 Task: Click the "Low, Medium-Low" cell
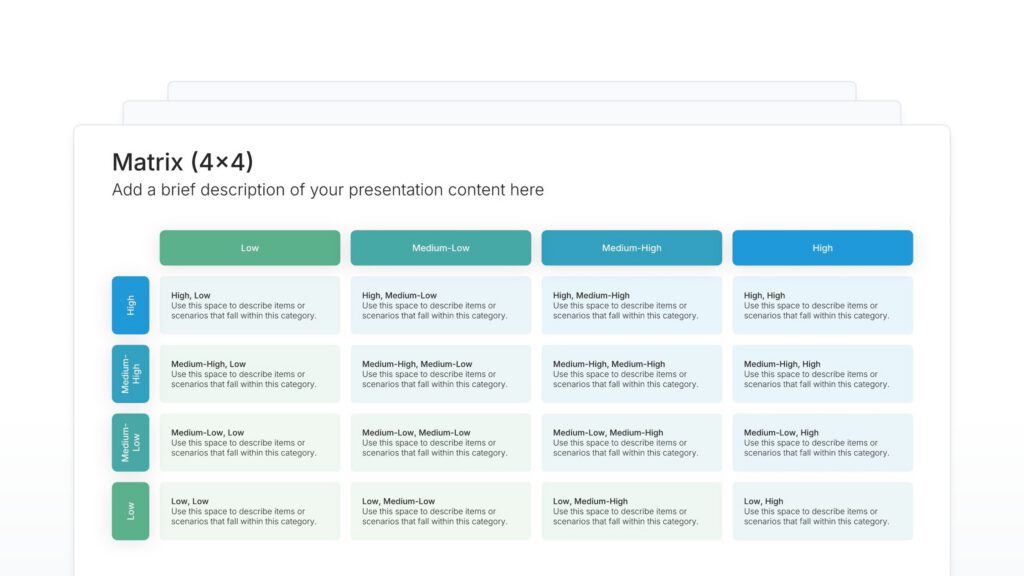tap(440, 511)
